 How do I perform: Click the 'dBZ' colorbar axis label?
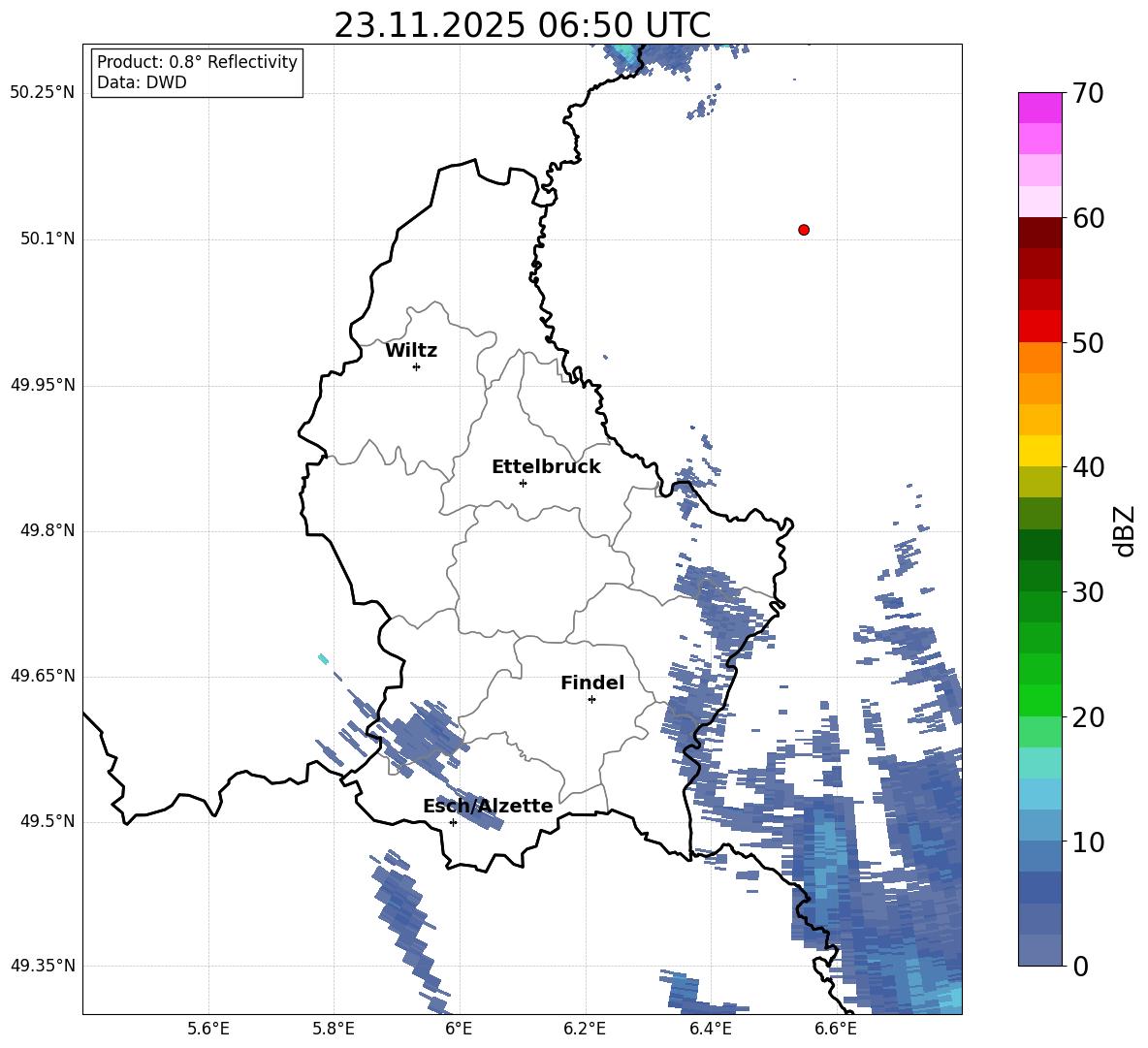[1126, 530]
